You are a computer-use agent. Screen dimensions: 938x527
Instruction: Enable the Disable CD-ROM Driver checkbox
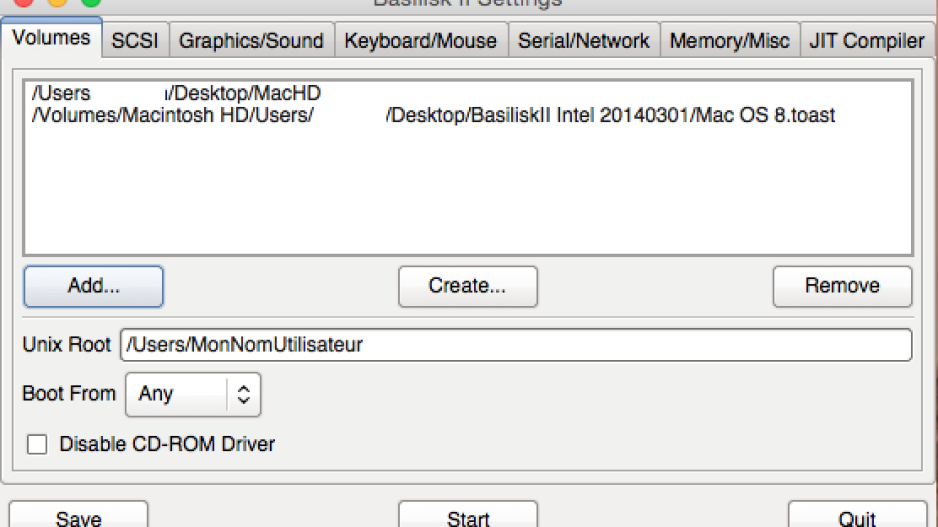[38, 444]
